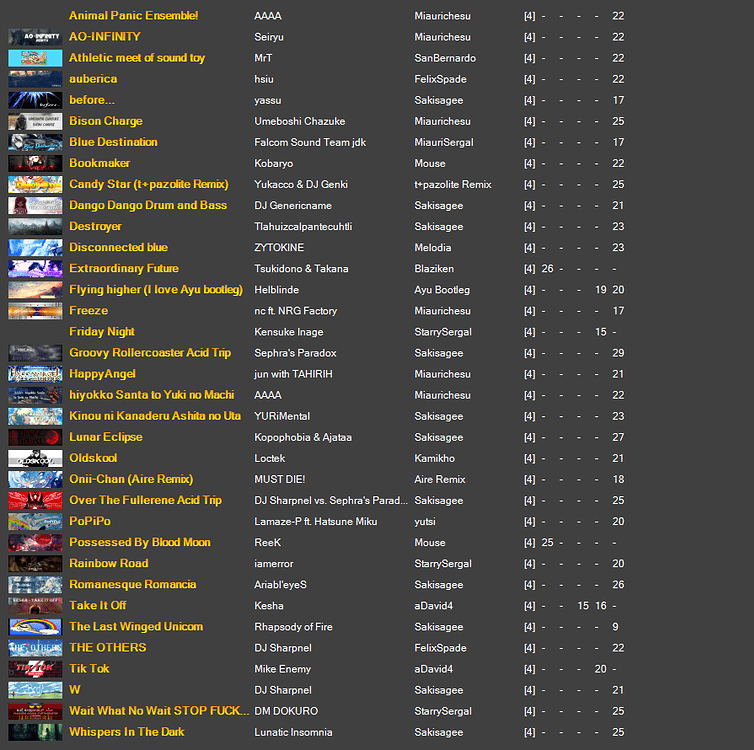754x750 pixels.
Task: Select artist Falcom Sound Team jdk
Action: pyautogui.click(x=310, y=143)
